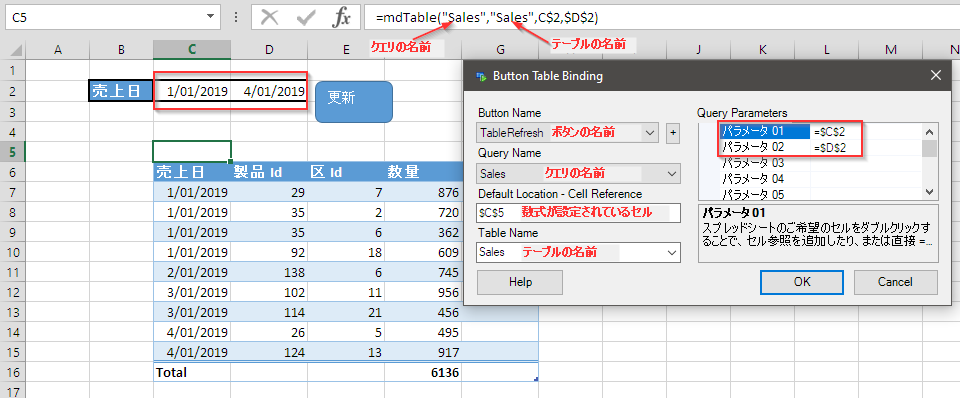
Task: Open the Button Name dropdown
Action: 649,133
